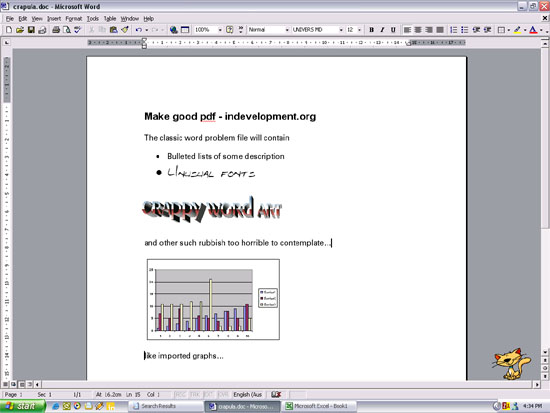Apply the red font color
The height and width of the screenshot is (413, 550).
(x=534, y=30)
